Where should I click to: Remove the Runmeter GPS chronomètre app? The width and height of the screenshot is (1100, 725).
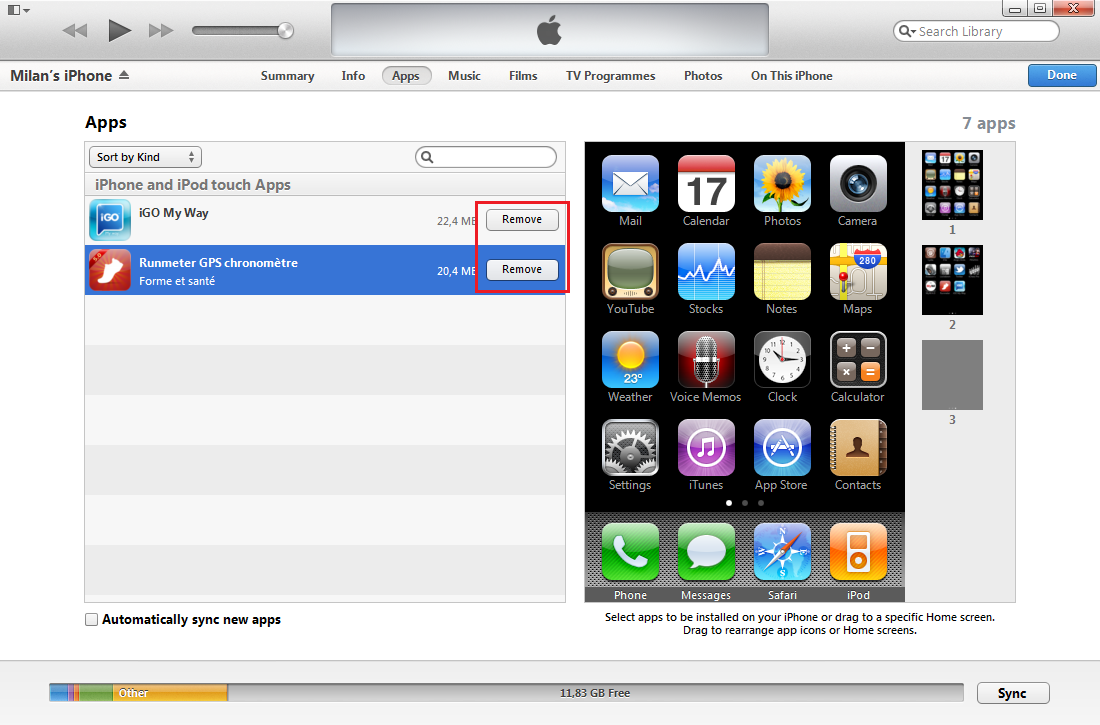click(522, 270)
